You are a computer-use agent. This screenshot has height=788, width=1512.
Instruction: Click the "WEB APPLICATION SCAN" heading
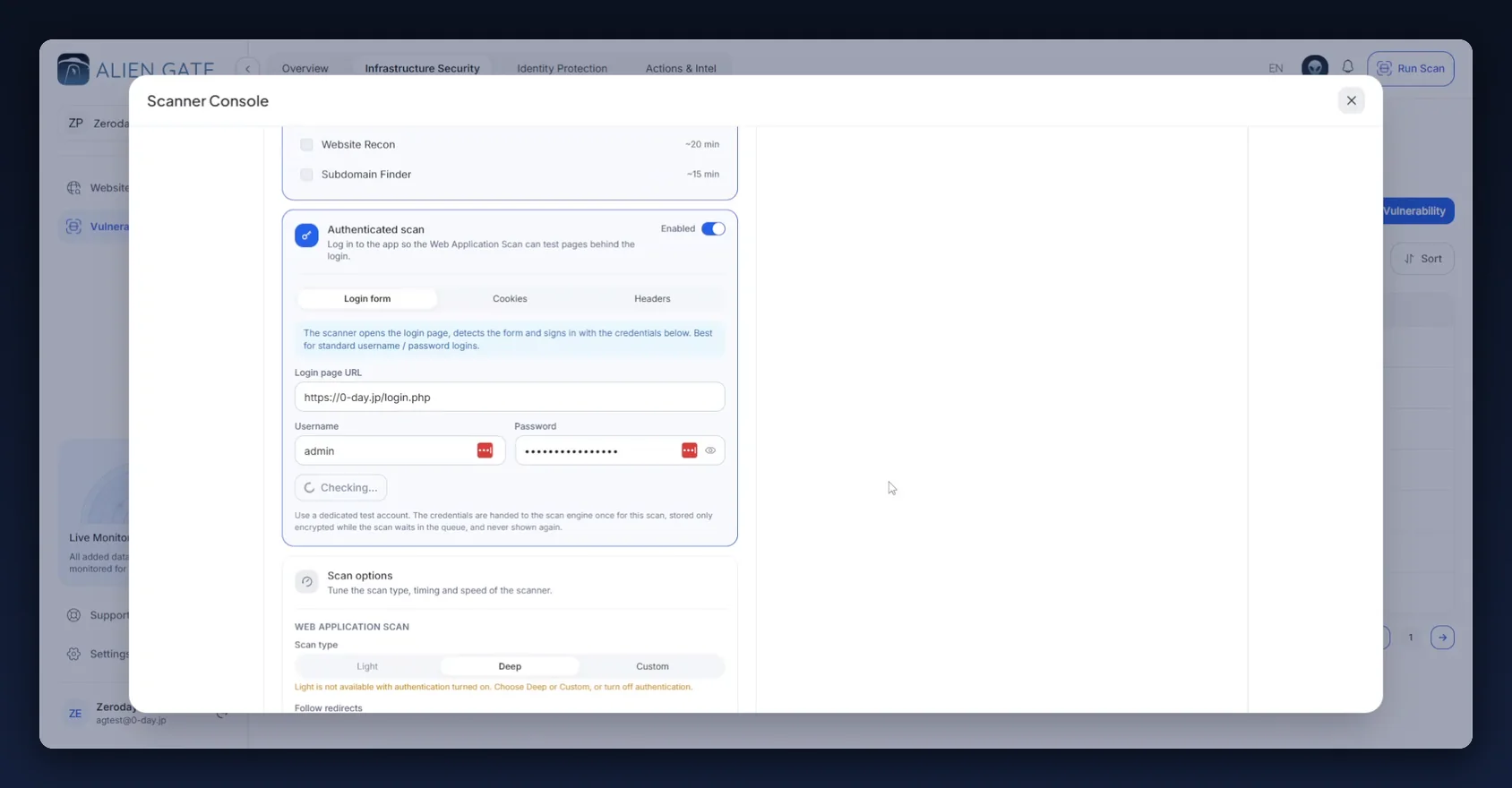(352, 627)
